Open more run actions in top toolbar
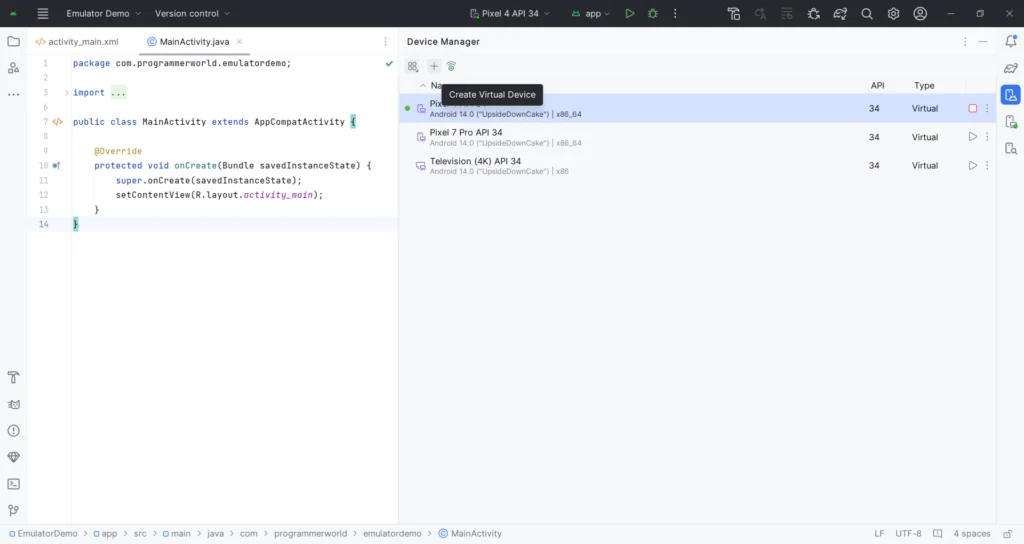The image size is (1024, 544). tap(675, 14)
